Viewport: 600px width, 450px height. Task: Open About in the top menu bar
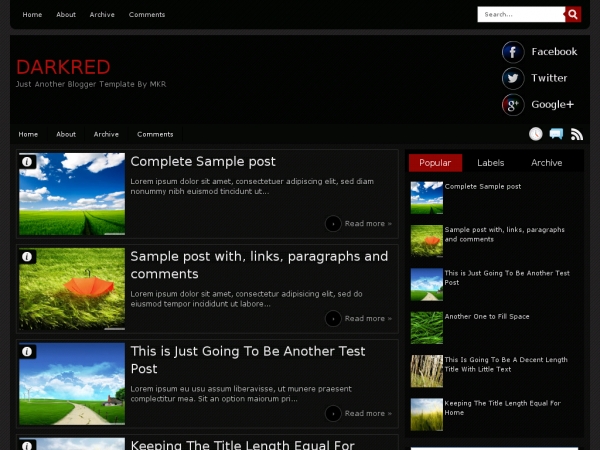point(66,15)
